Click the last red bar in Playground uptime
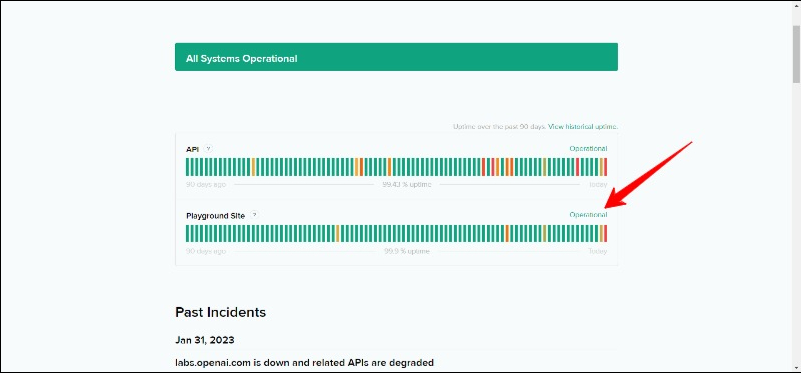The image size is (801, 373). pos(606,234)
